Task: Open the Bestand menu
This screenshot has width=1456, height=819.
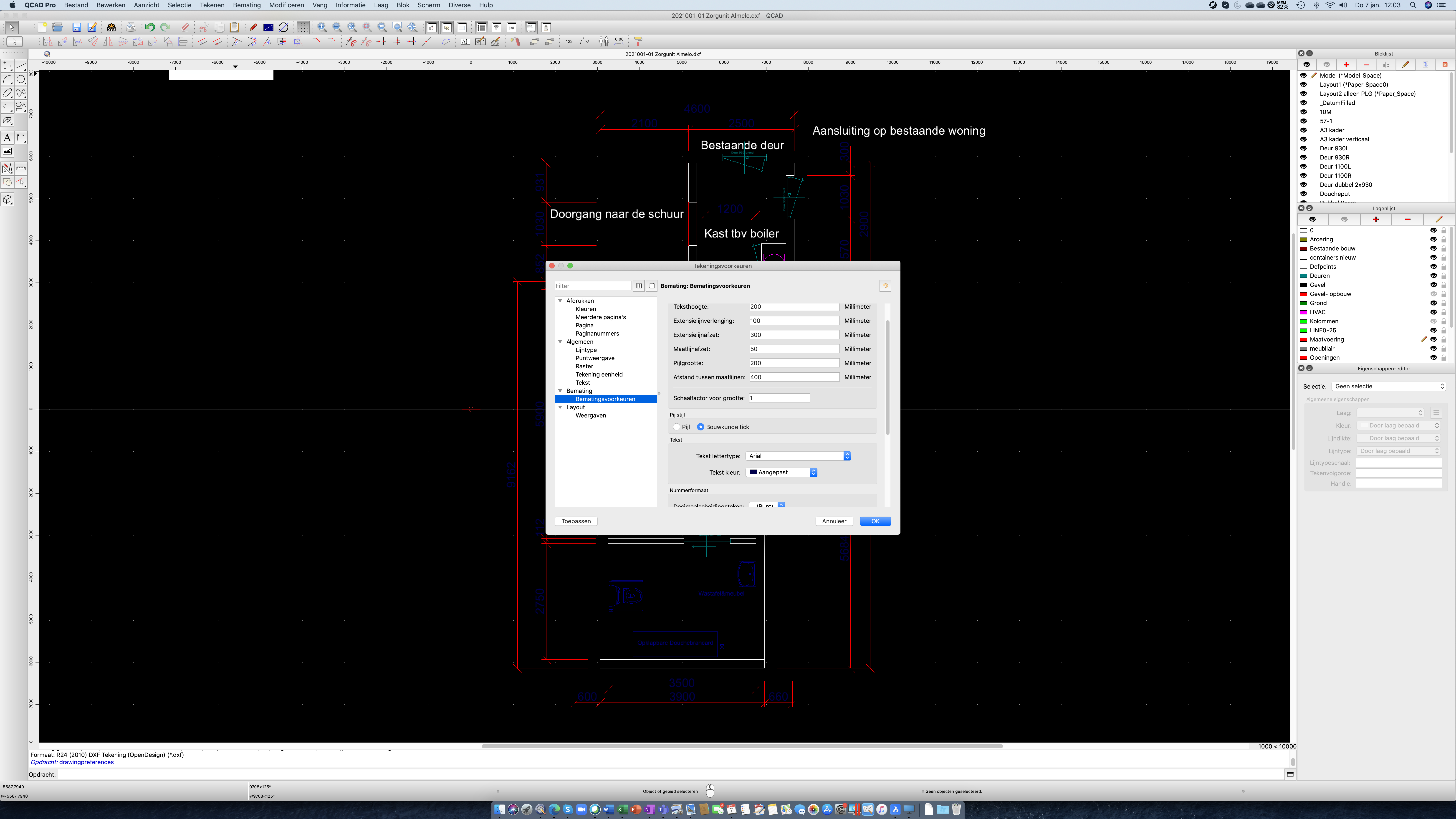Action: point(76,5)
